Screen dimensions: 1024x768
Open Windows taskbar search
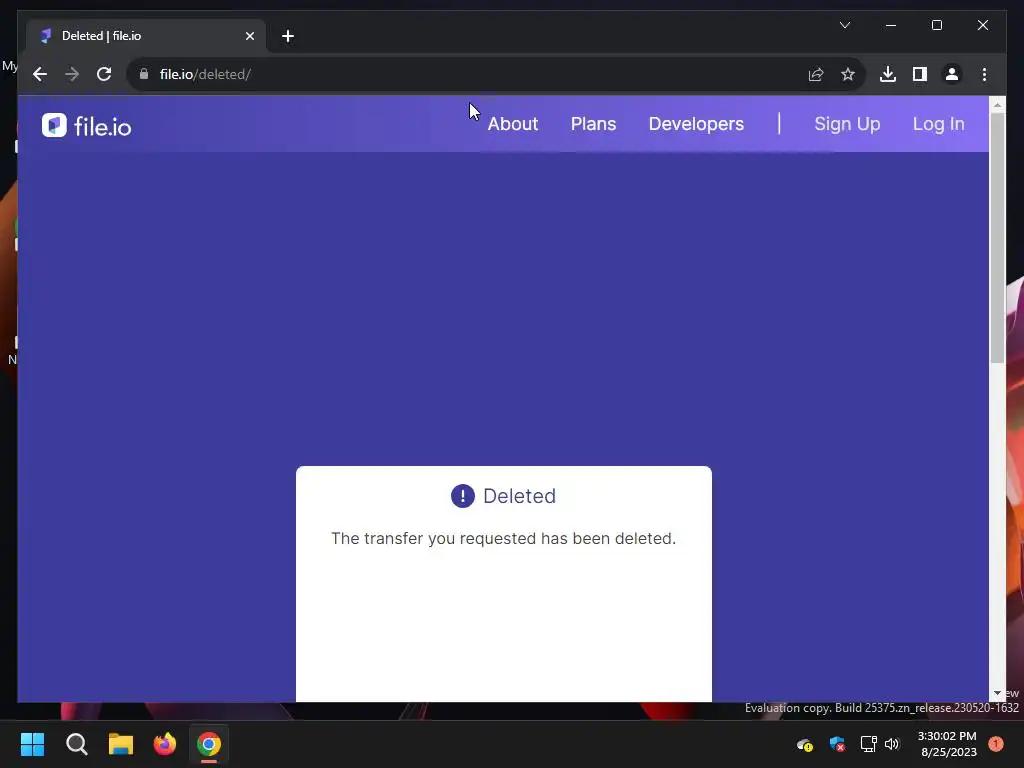coord(76,744)
